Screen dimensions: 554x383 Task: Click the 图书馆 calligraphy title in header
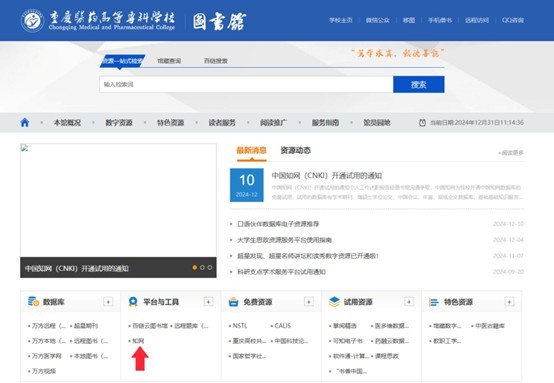219,21
